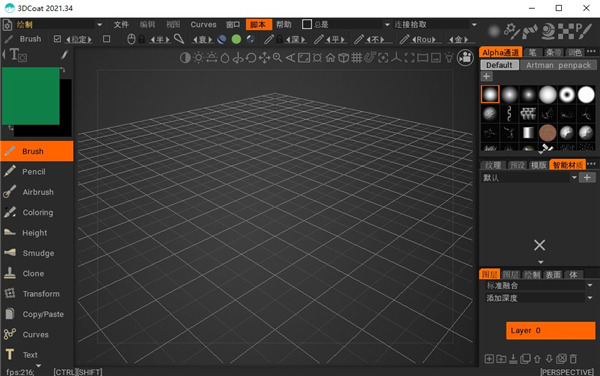This screenshot has width=600, height=376.
Task: Open the 脚本 menu
Action: click(x=259, y=24)
